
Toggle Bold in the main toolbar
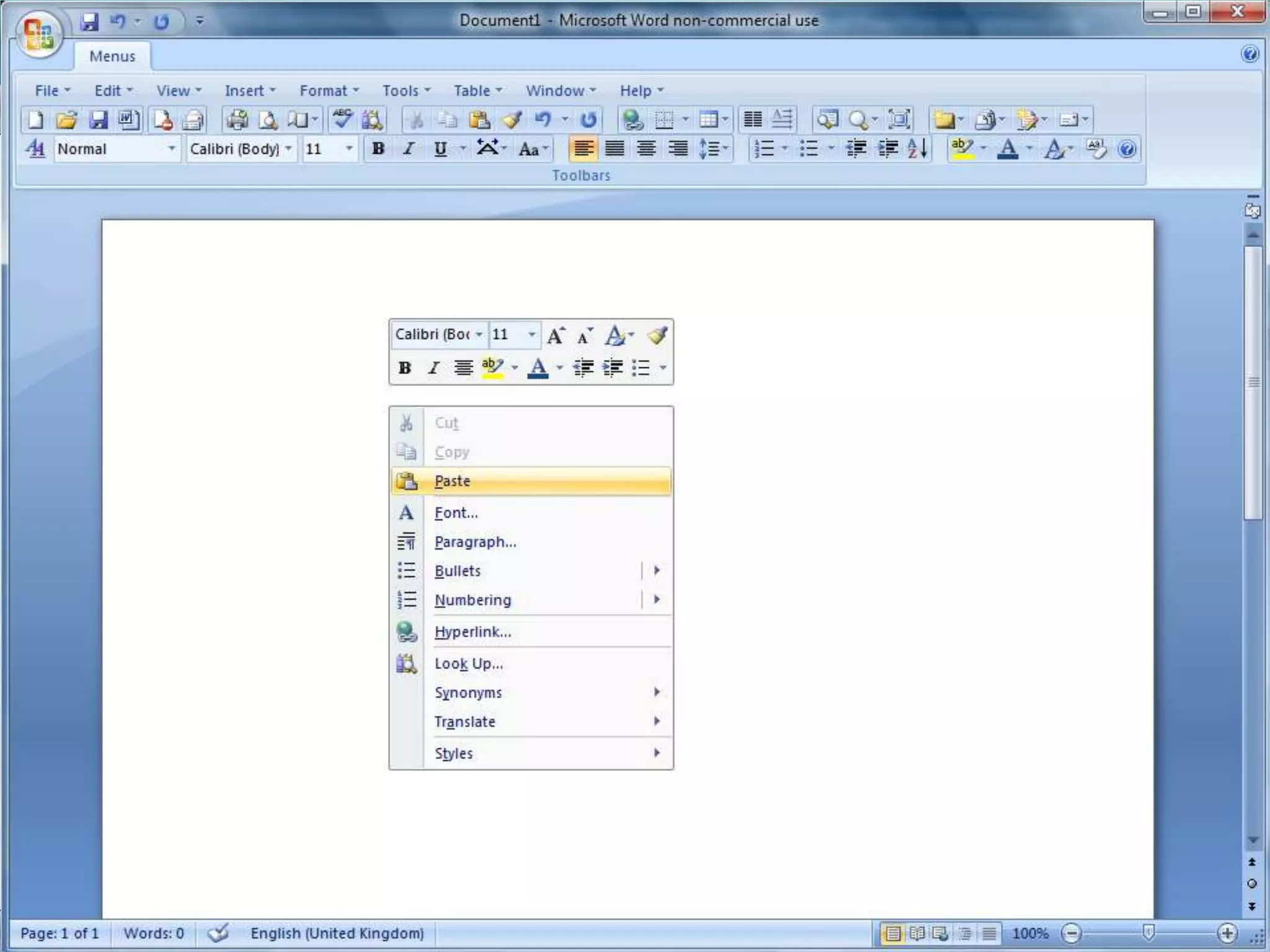coord(378,149)
